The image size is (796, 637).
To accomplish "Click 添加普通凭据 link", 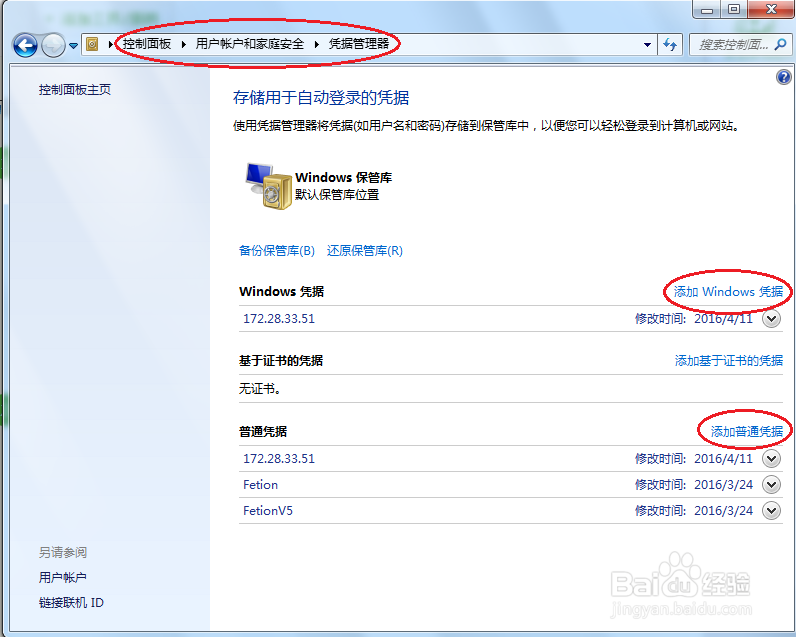I will click(746, 431).
